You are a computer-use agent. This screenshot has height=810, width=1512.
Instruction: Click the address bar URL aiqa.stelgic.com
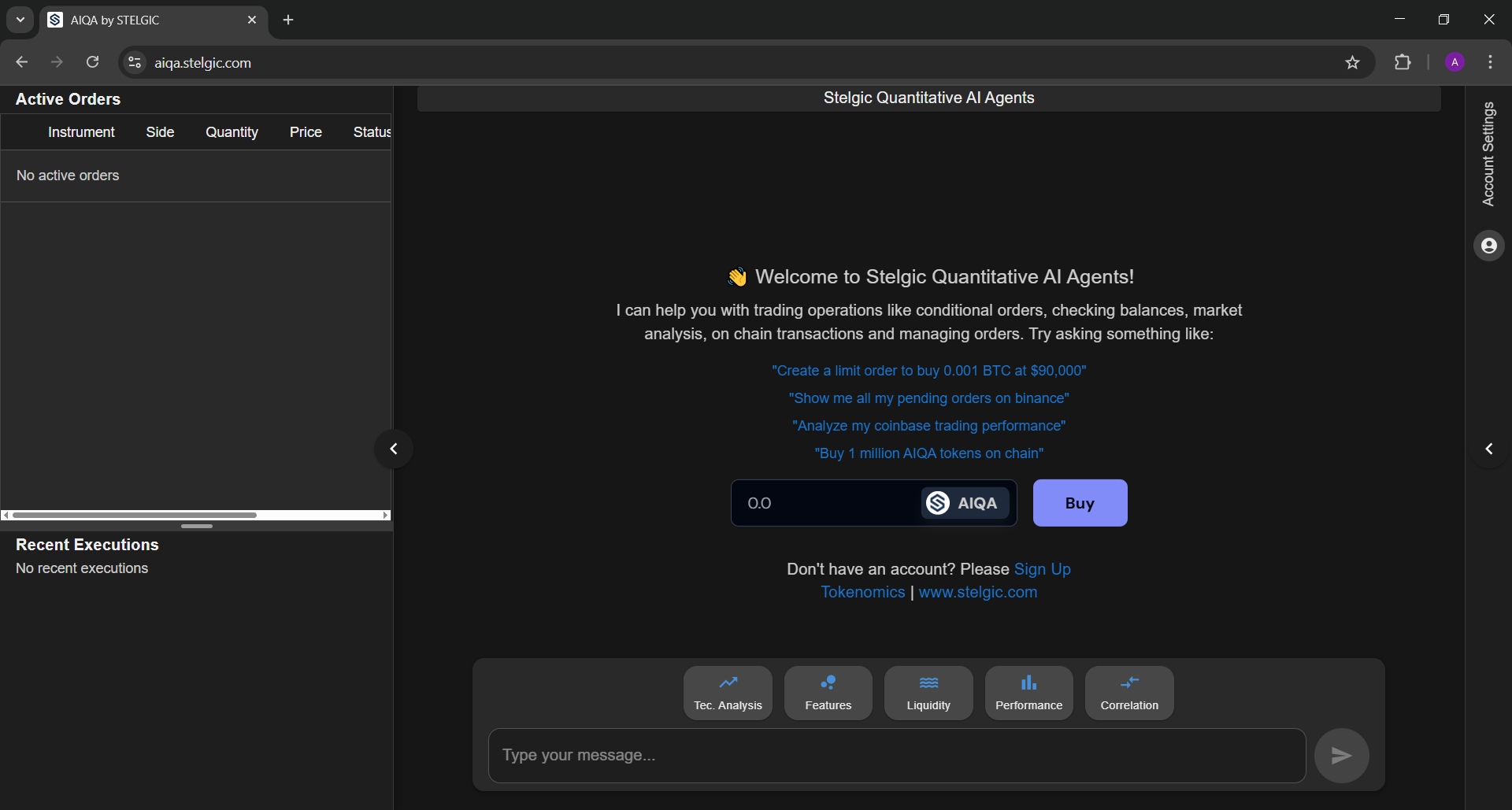pyautogui.click(x=202, y=63)
